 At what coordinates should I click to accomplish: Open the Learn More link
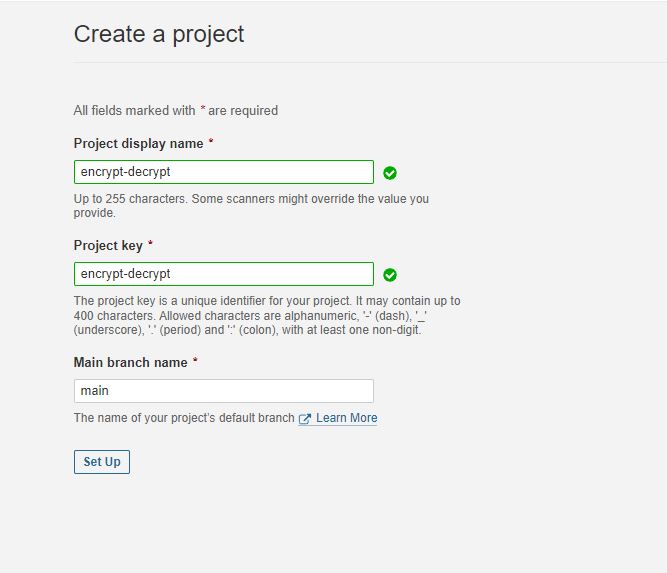point(346,418)
